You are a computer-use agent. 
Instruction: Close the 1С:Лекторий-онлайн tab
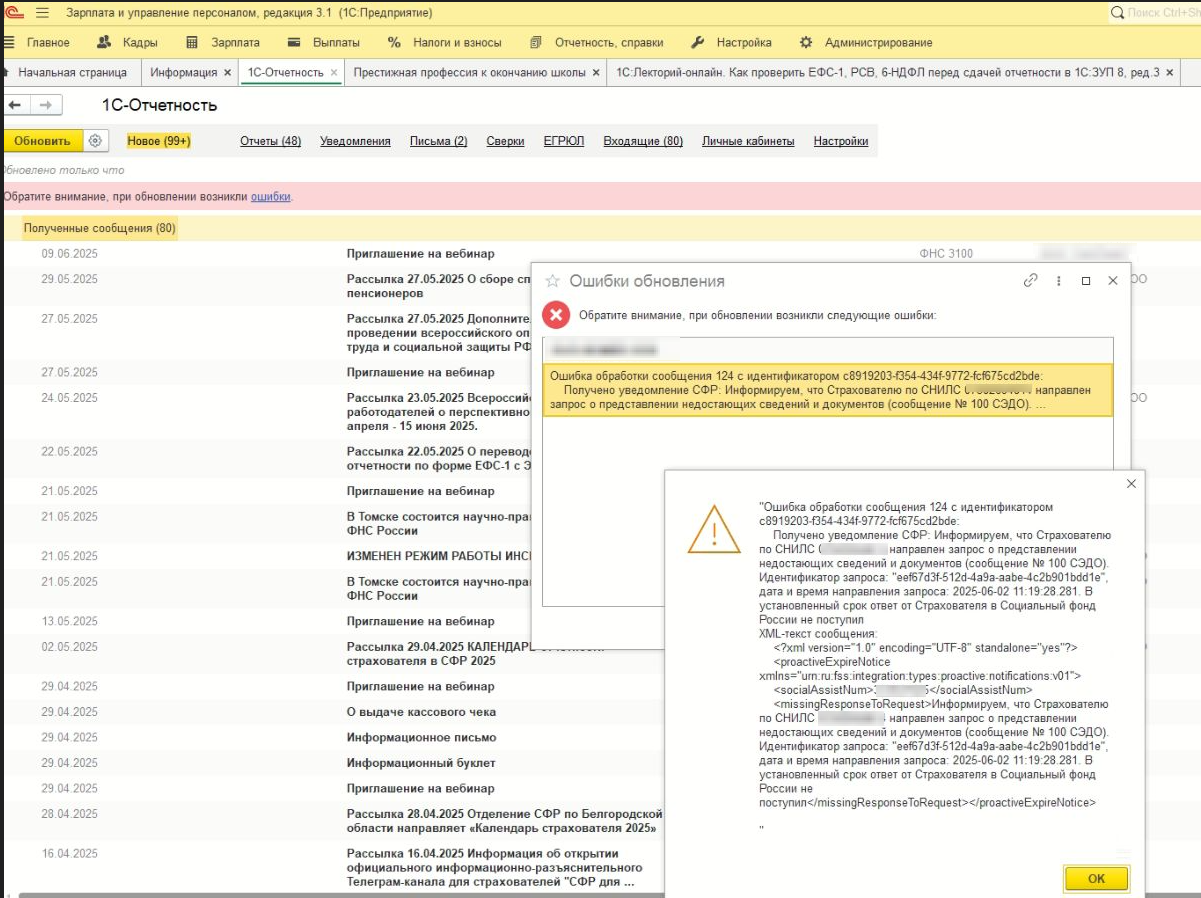coord(1169,73)
